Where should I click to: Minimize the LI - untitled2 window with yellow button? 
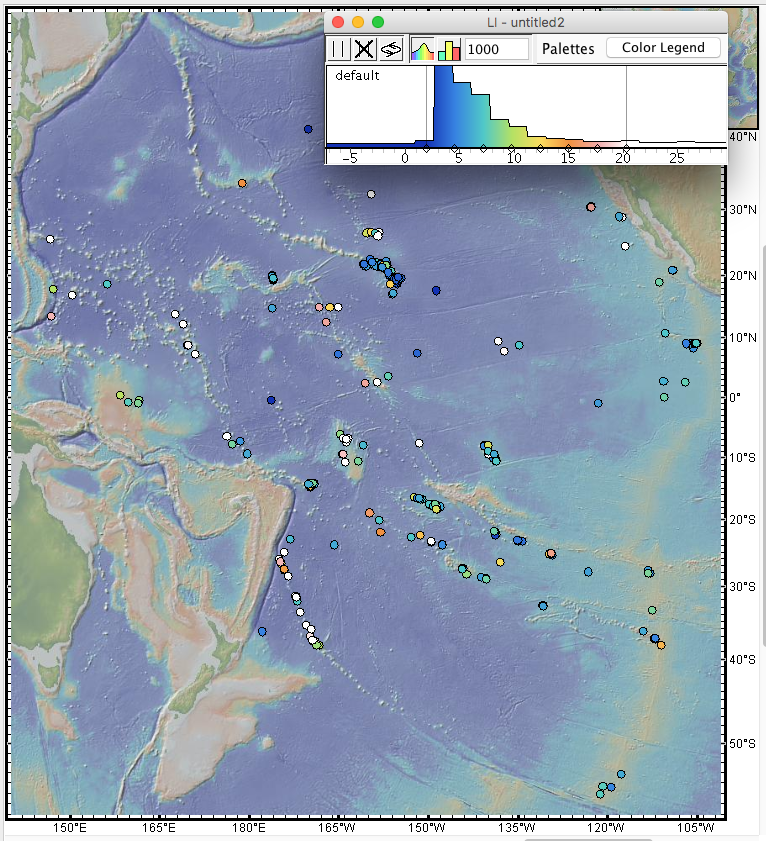pyautogui.click(x=358, y=22)
